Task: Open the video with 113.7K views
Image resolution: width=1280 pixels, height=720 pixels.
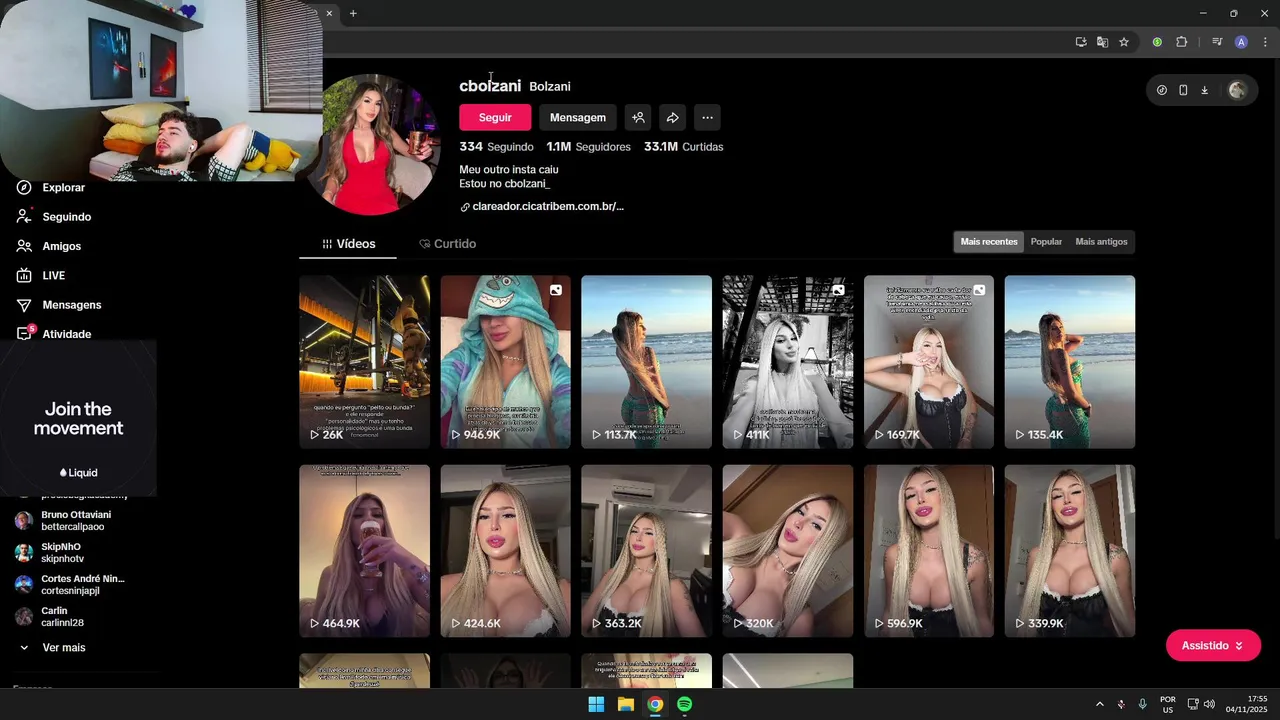Action: click(x=646, y=362)
